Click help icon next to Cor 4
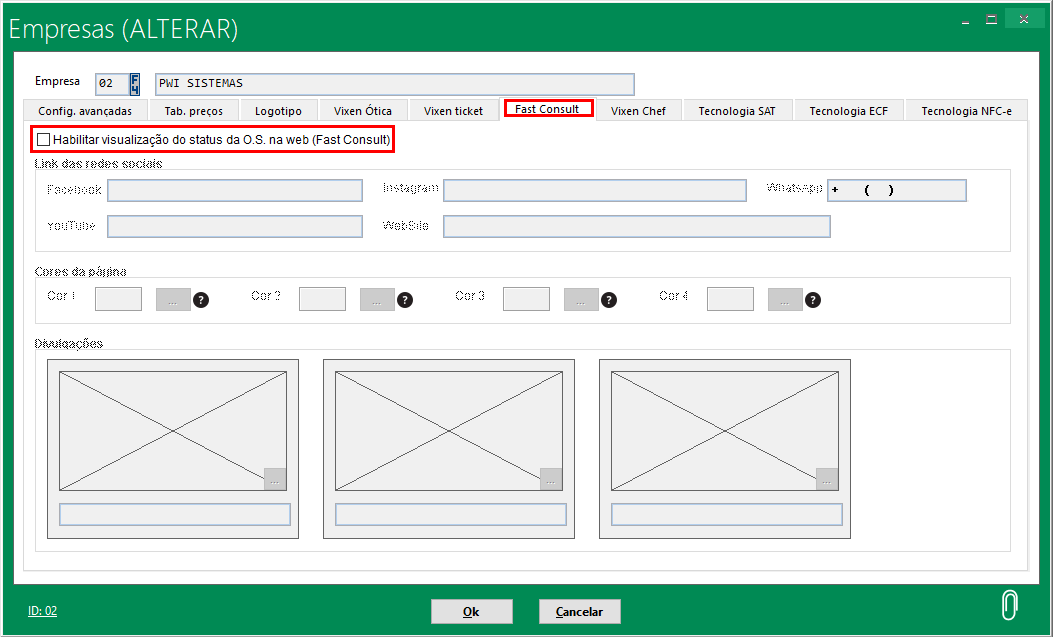1053x637 pixels. tap(813, 299)
